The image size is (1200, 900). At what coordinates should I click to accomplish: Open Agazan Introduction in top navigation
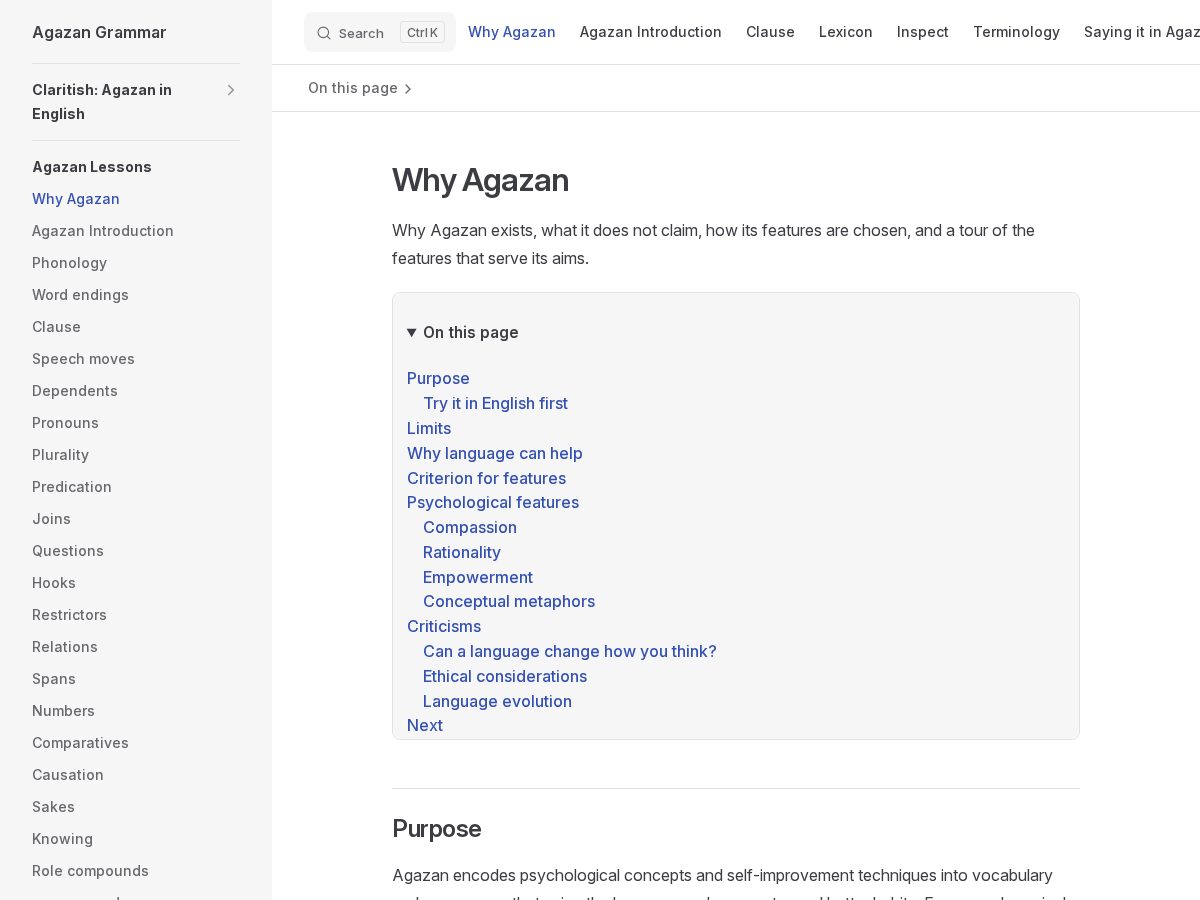coord(651,32)
